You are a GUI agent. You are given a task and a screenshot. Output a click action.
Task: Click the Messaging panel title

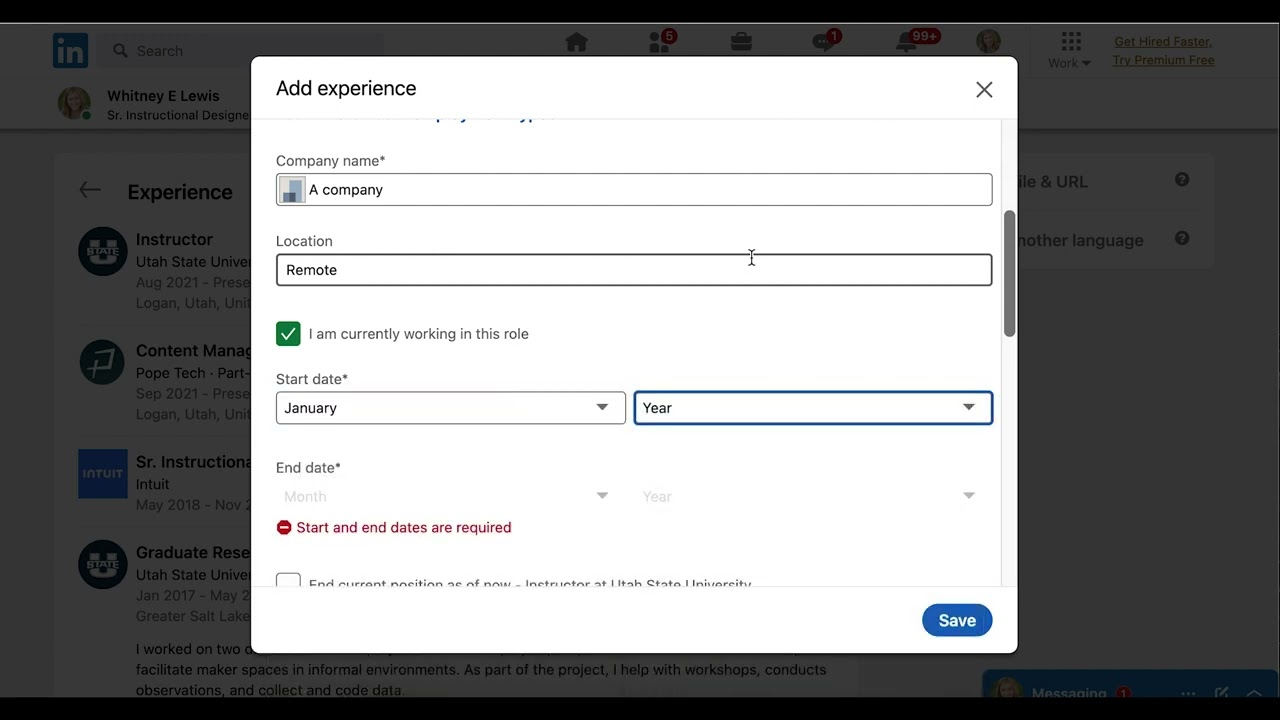click(1068, 693)
